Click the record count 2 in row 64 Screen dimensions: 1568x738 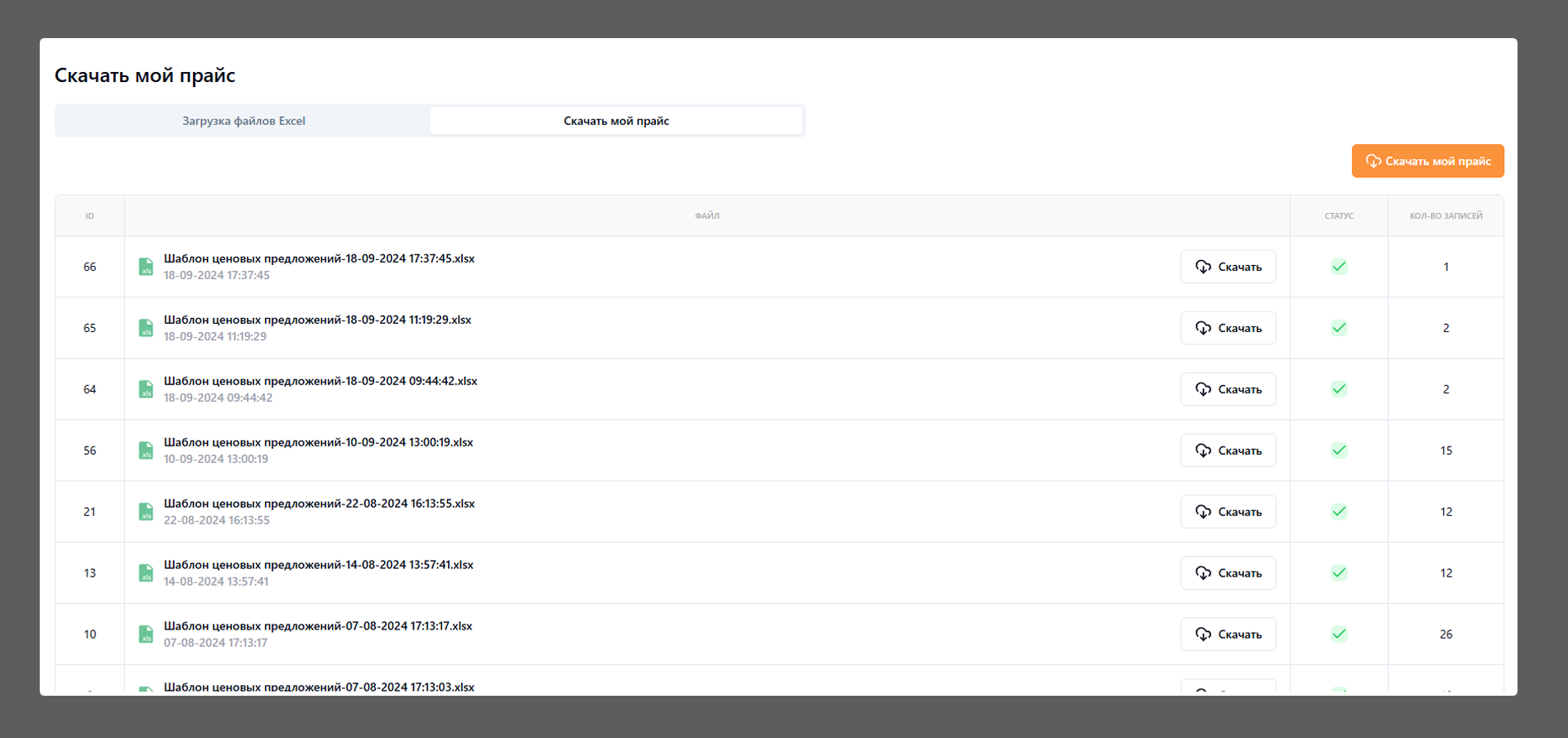[x=1446, y=389]
